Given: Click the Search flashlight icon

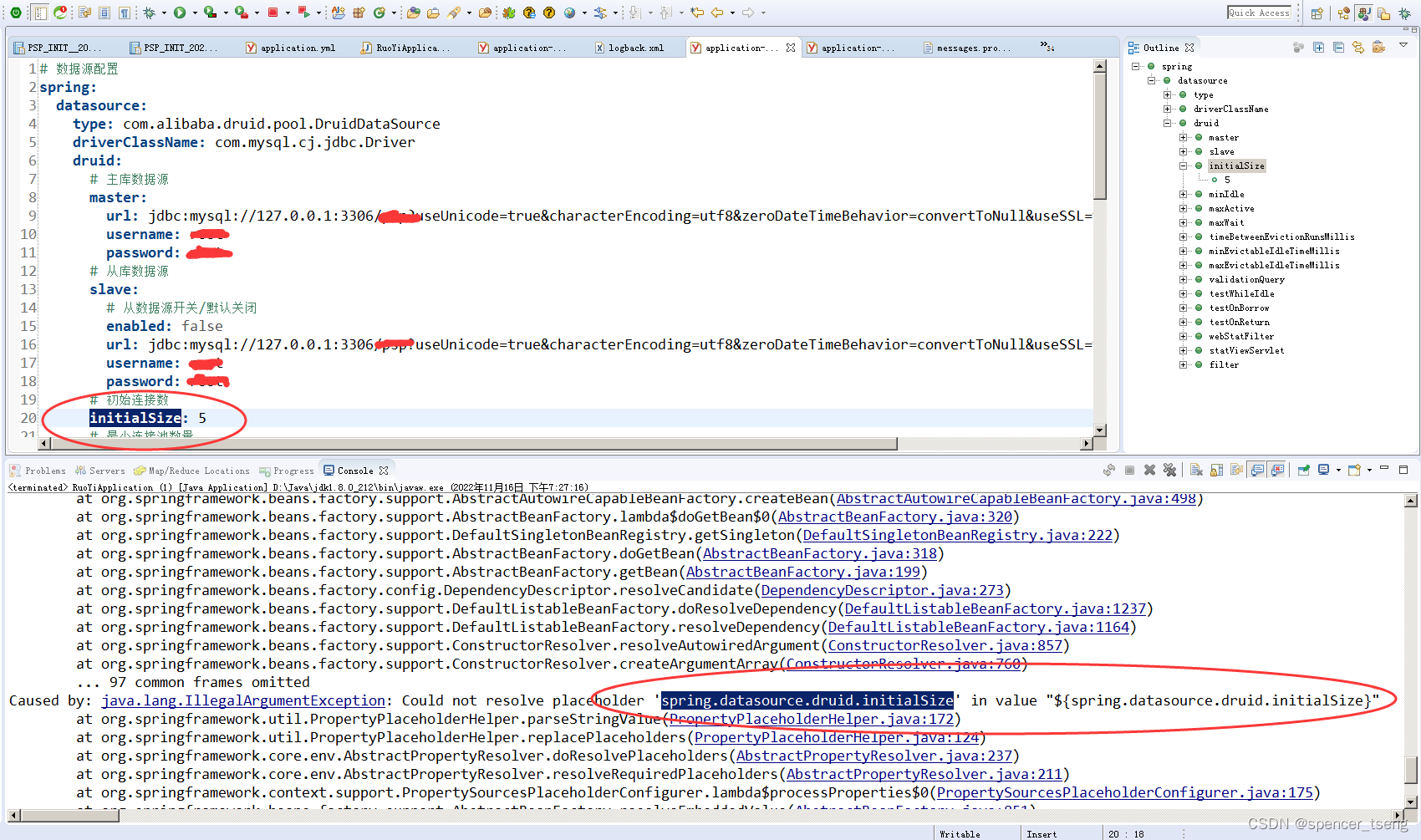Looking at the screenshot, I should click(x=454, y=13).
